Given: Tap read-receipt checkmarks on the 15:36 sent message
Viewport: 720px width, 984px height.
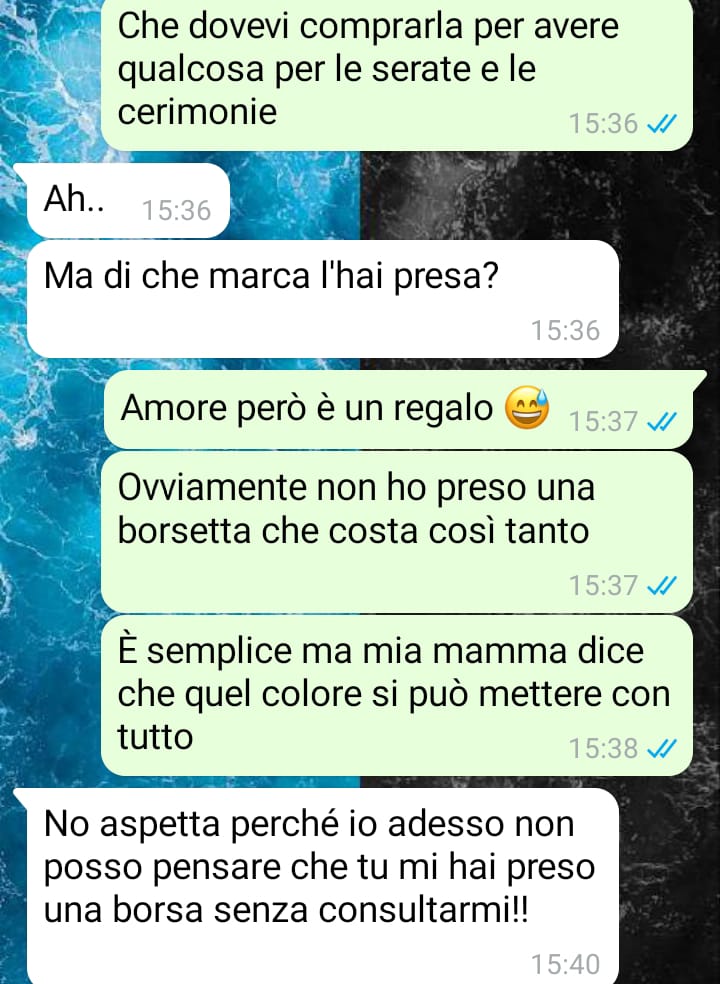Looking at the screenshot, I should [662, 124].
